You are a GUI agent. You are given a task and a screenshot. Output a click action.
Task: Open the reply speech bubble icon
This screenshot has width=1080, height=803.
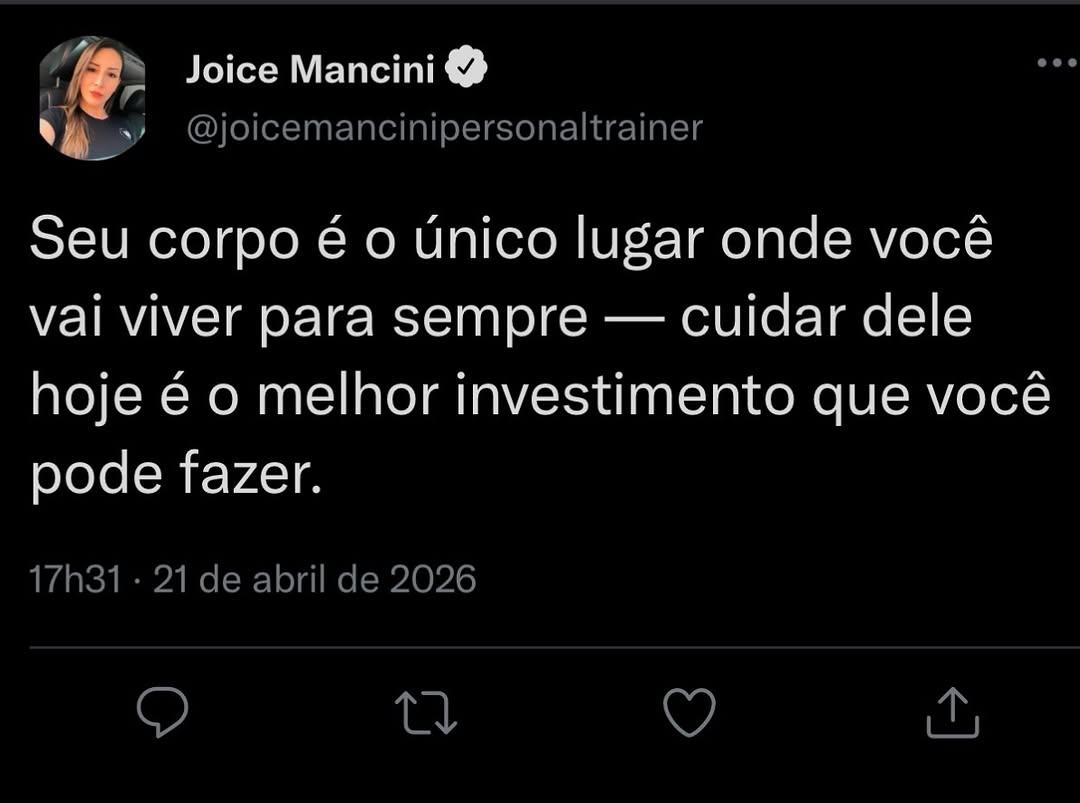[163, 711]
